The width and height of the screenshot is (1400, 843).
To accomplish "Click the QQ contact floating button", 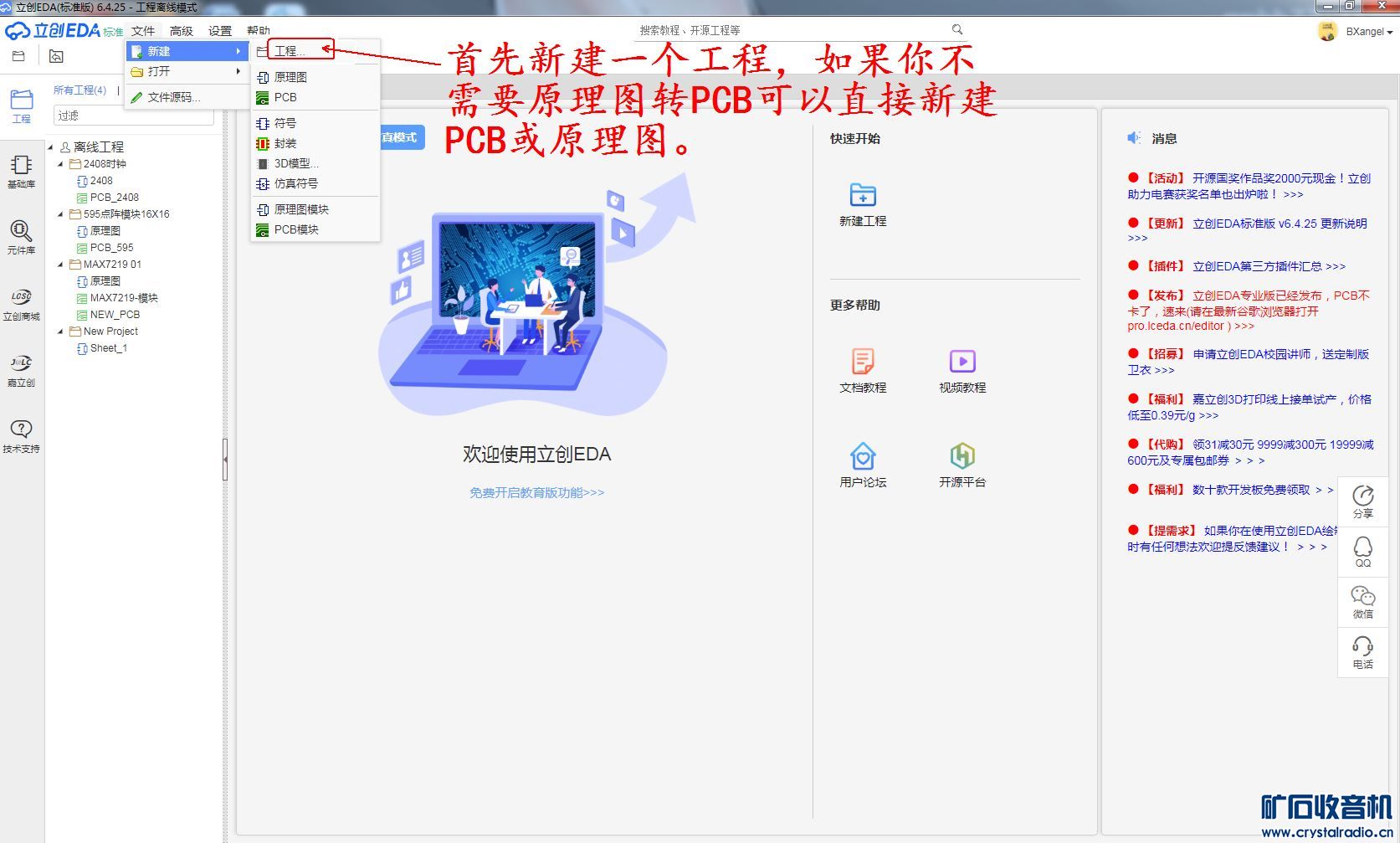I will [1363, 552].
